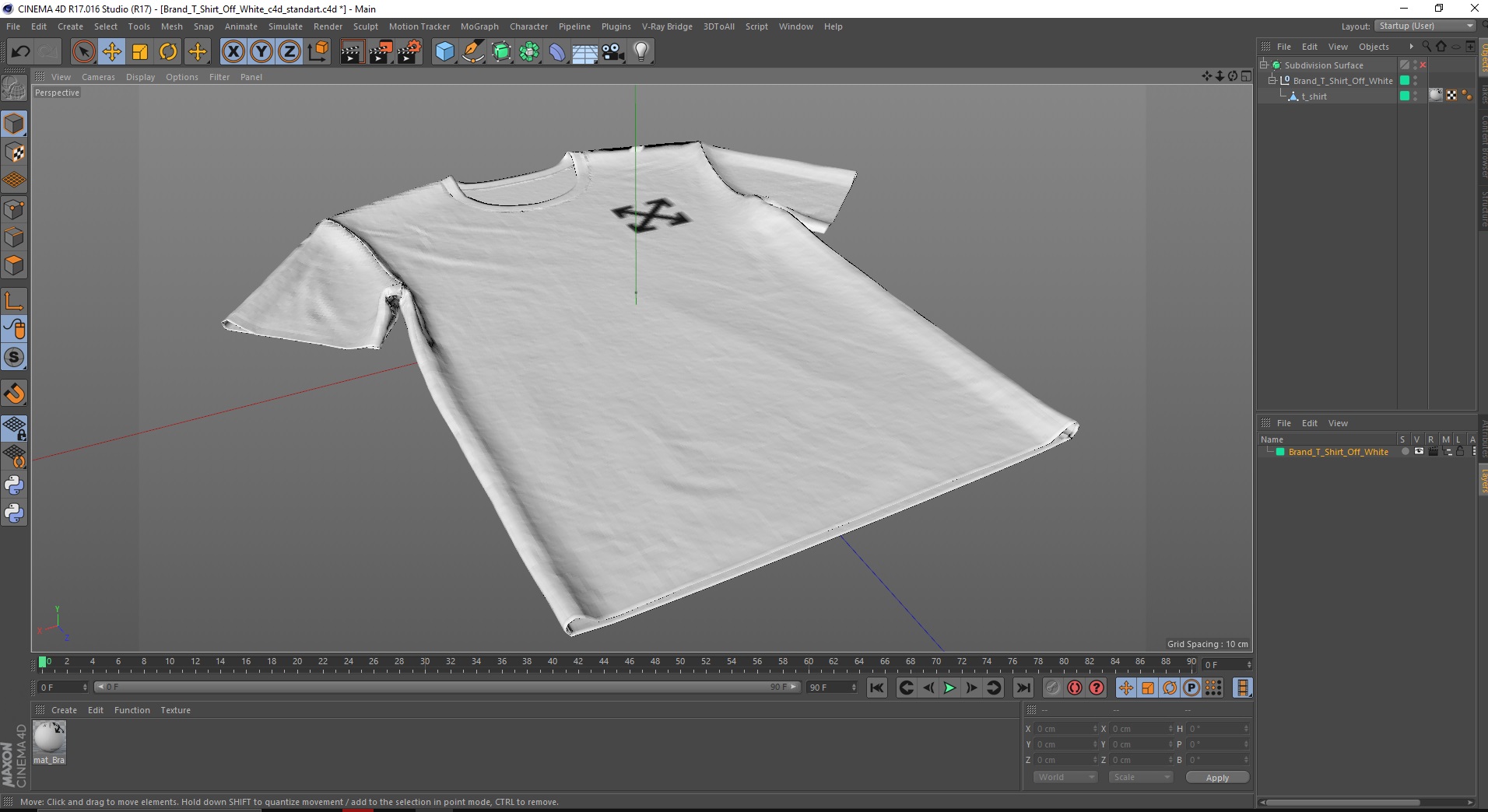Screen dimensions: 1488x812
Task: Click the end frame 90 F field
Action: [832, 688]
